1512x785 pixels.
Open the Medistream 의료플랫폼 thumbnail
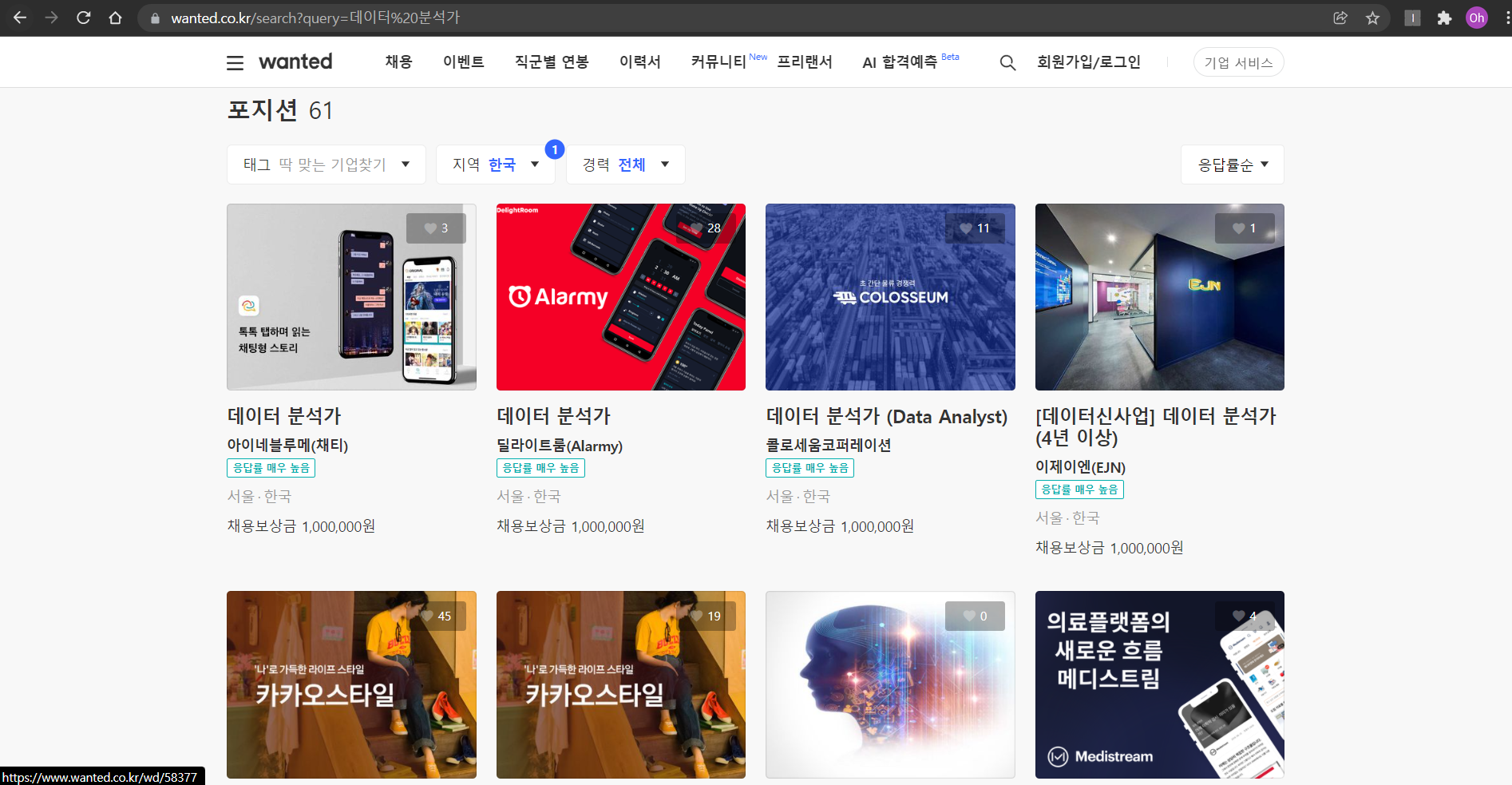[x=1160, y=684]
